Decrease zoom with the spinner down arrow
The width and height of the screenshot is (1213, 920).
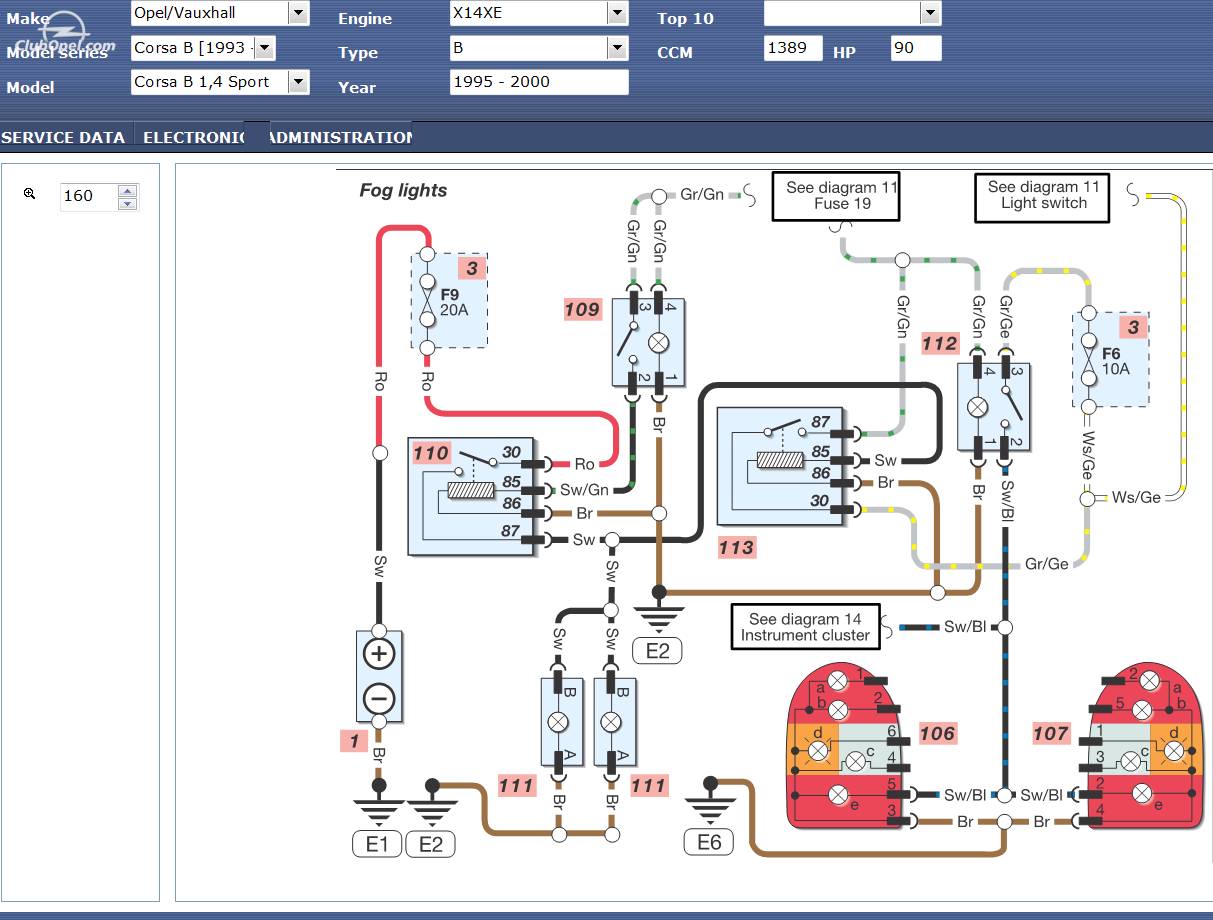click(127, 204)
